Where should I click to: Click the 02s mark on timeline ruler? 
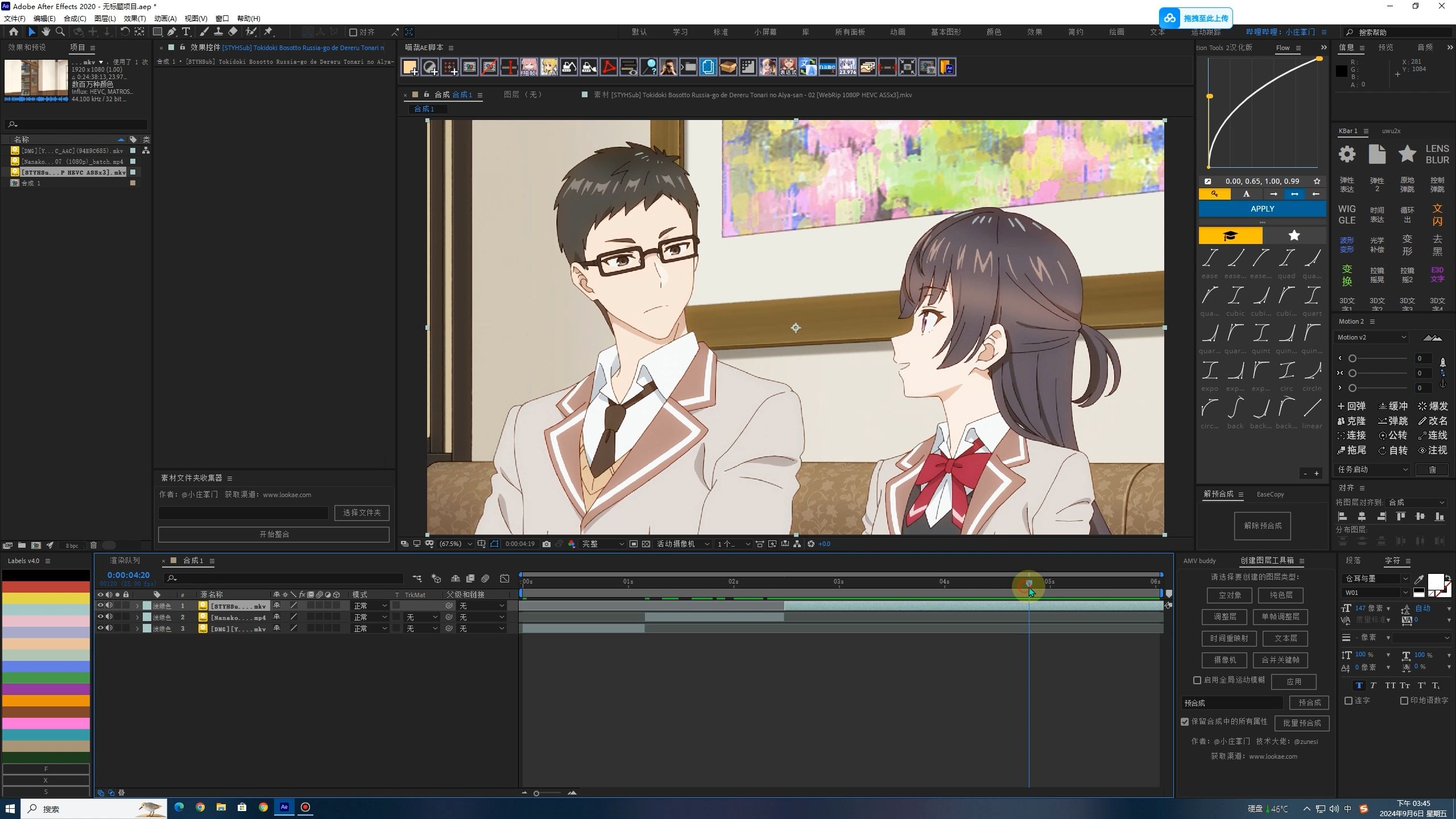tap(733, 581)
